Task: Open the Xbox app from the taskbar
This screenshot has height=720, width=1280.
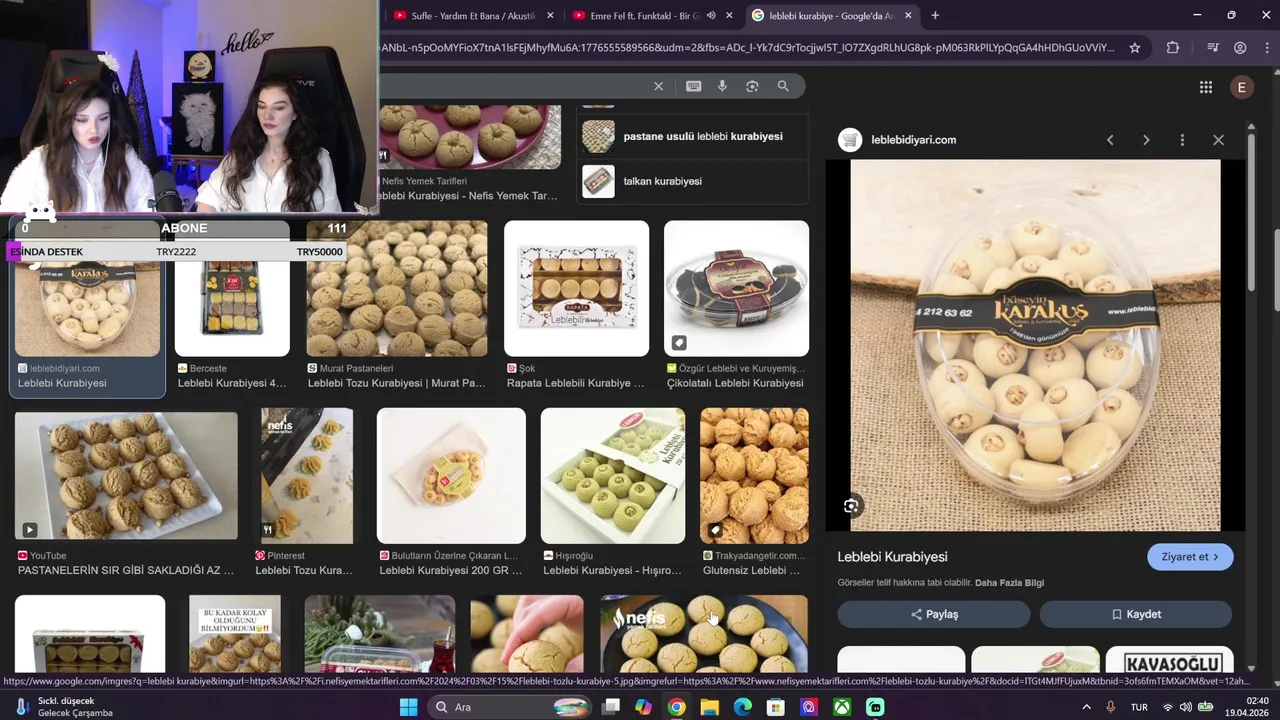Action: (x=842, y=707)
